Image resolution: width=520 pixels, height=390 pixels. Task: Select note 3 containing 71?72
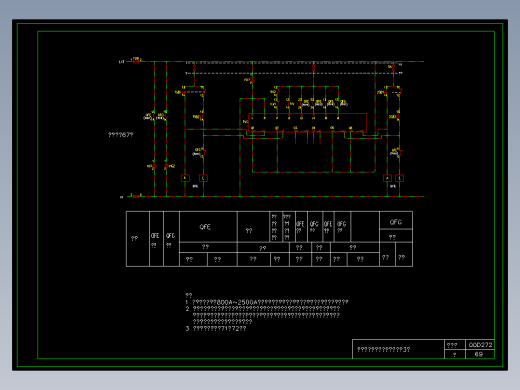(216, 328)
